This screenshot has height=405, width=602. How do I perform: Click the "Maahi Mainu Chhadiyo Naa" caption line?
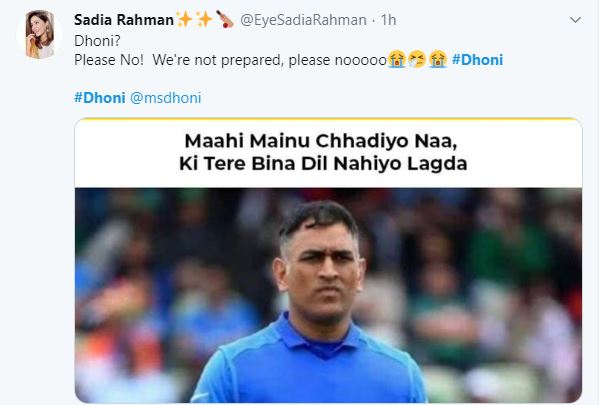(x=327, y=142)
